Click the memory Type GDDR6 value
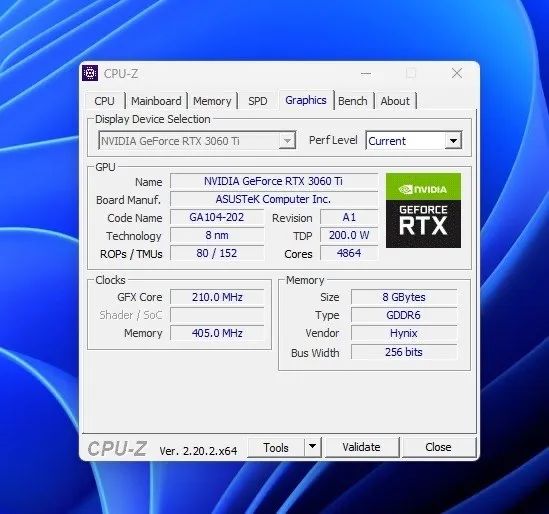The width and height of the screenshot is (549, 514). point(404,315)
